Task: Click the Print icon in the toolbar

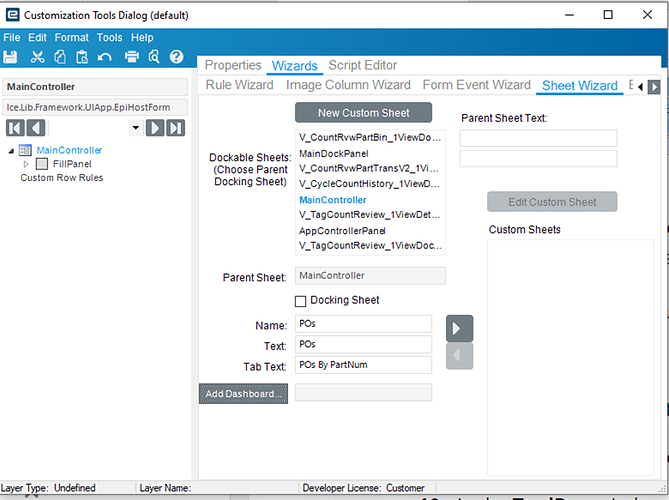Action: click(x=132, y=57)
